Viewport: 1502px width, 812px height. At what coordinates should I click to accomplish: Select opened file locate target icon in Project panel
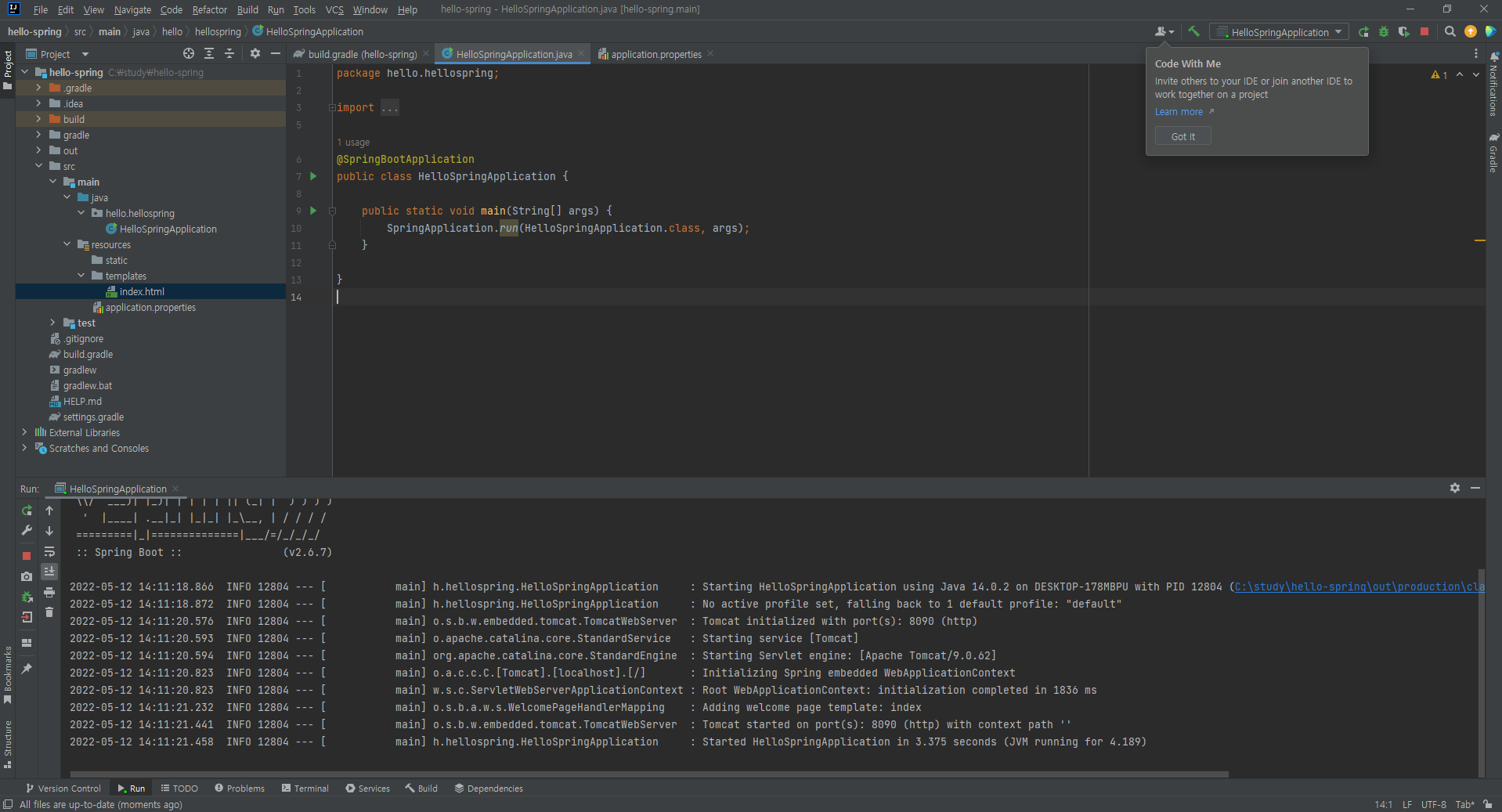coord(189,53)
